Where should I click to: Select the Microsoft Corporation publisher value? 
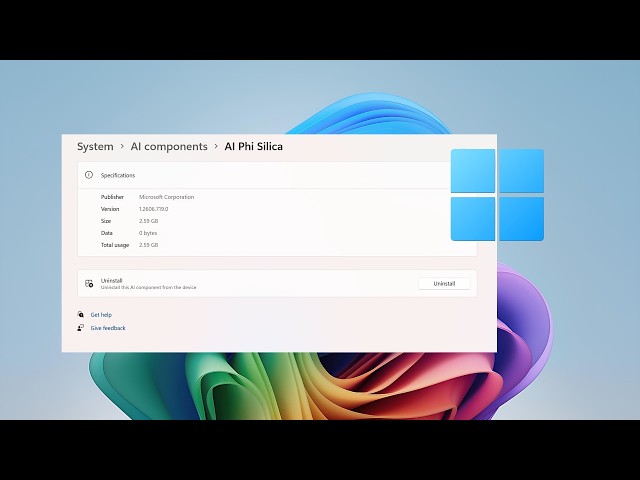point(167,197)
